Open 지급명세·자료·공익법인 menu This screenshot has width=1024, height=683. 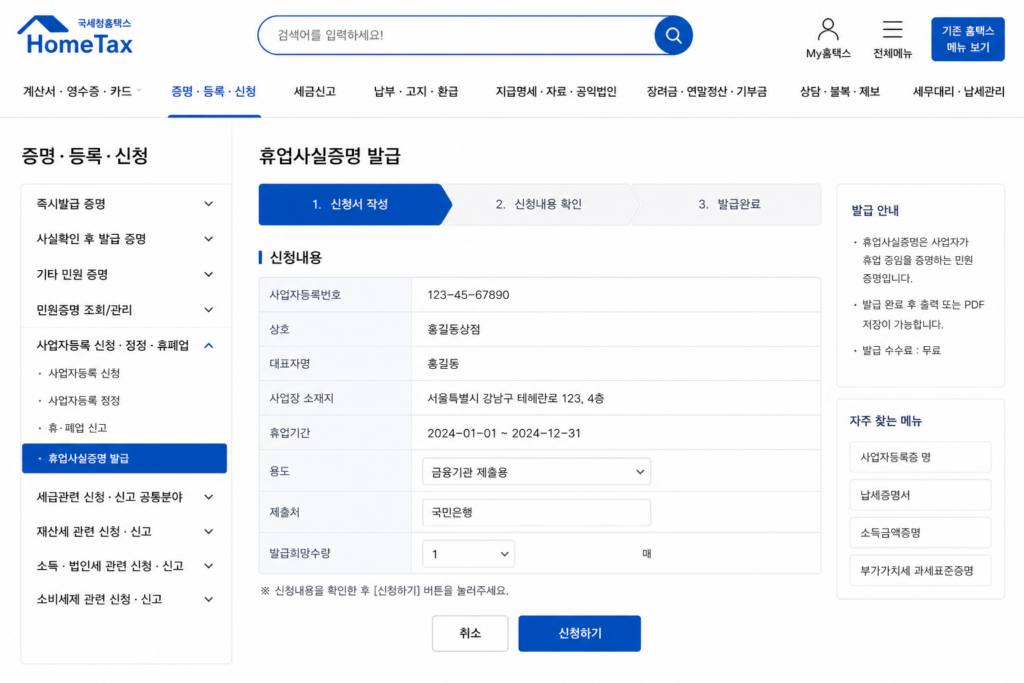pos(556,91)
